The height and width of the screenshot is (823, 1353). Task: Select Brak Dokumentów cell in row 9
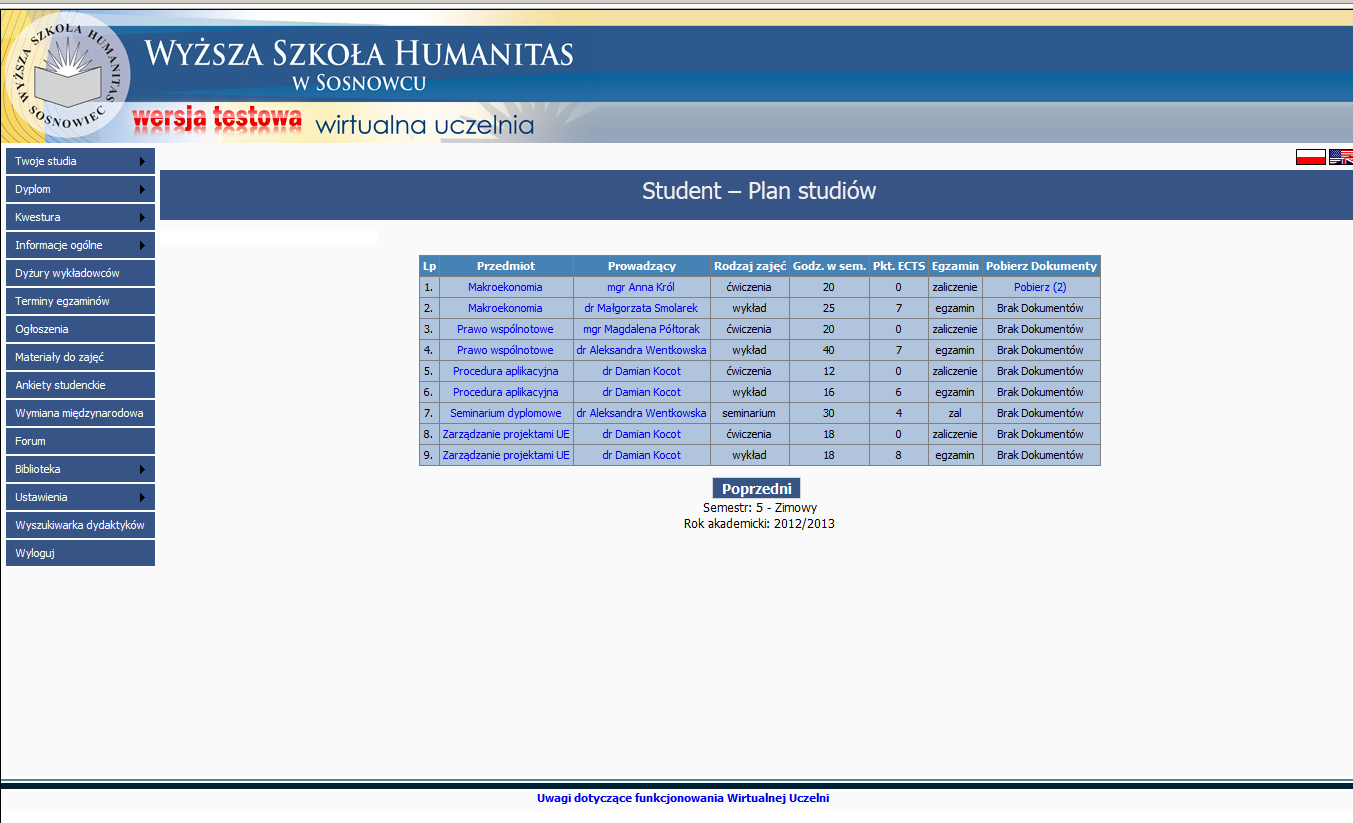click(1041, 455)
